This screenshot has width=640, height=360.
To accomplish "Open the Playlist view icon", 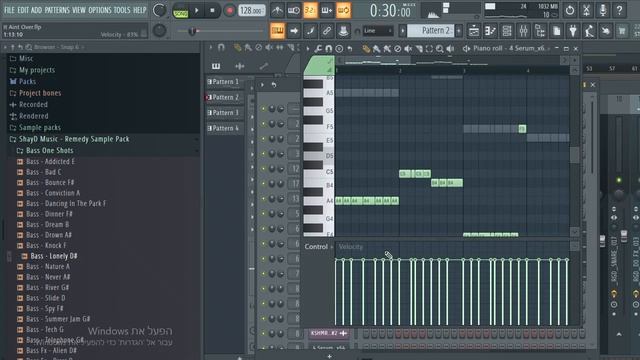I will [x=474, y=31].
